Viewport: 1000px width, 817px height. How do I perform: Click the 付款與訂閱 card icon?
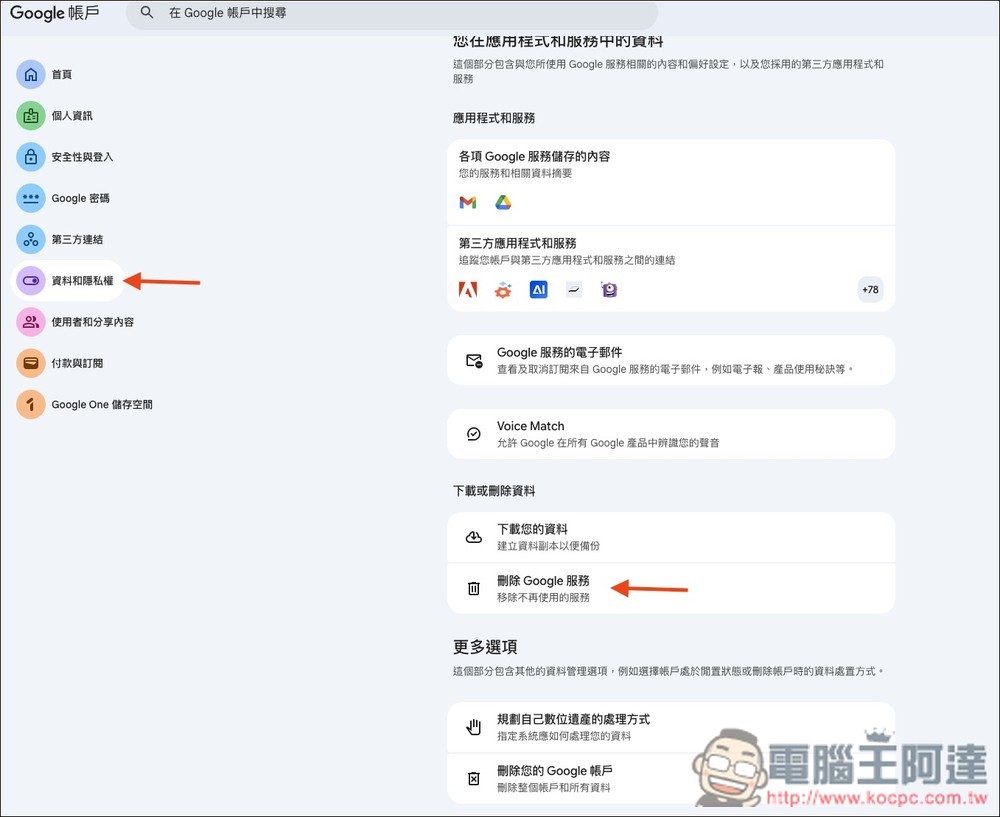(31, 364)
